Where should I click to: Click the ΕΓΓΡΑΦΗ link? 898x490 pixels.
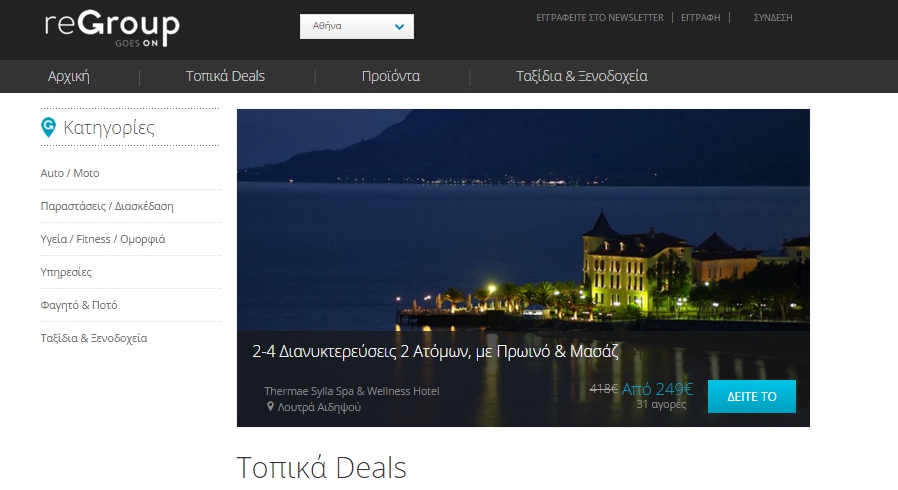(x=700, y=18)
